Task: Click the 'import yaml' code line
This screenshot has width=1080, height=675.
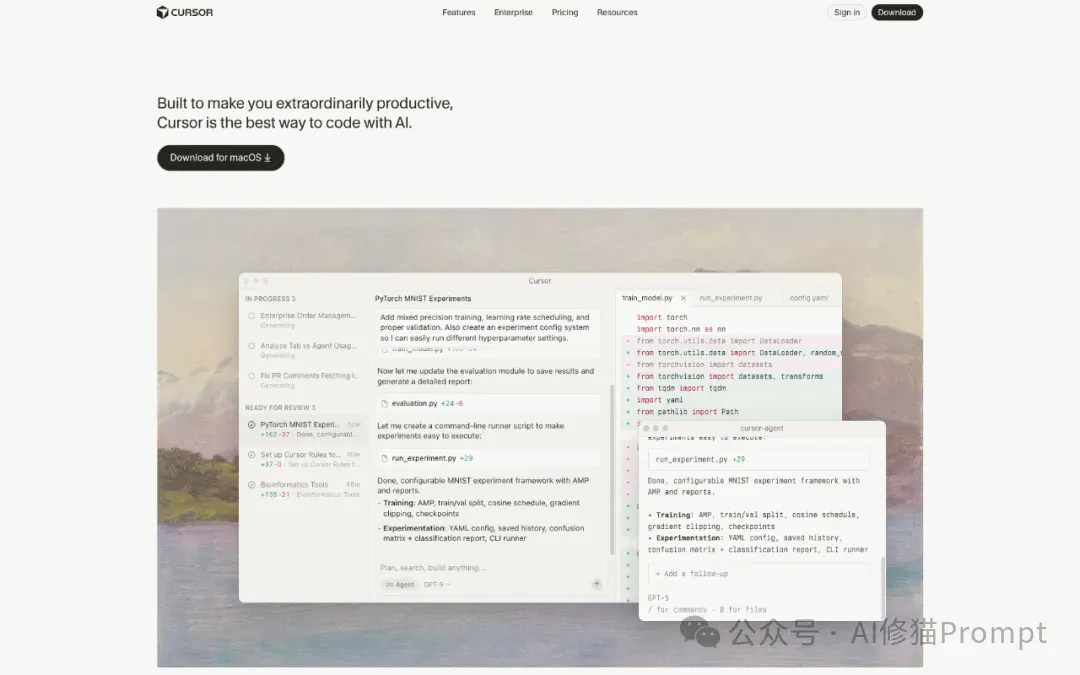Action: [x=660, y=400]
